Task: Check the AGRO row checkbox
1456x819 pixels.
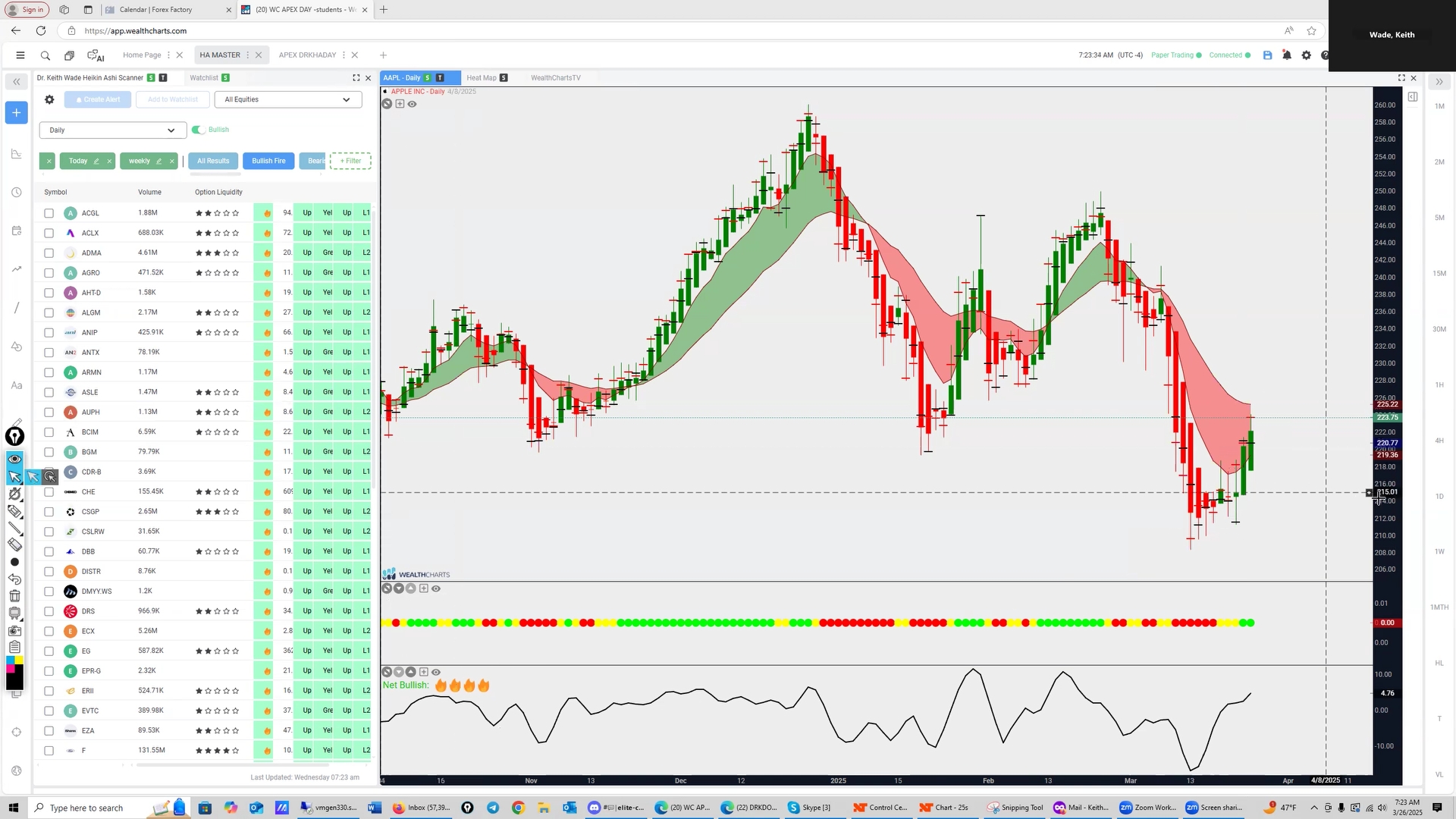Action: click(49, 273)
